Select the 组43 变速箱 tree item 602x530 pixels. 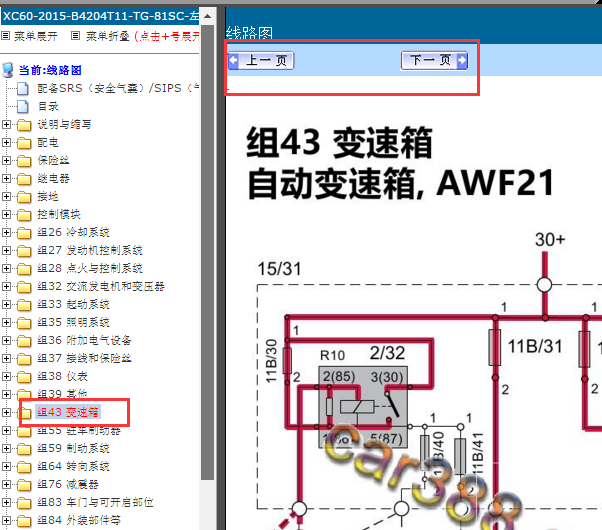pyautogui.click(x=68, y=412)
